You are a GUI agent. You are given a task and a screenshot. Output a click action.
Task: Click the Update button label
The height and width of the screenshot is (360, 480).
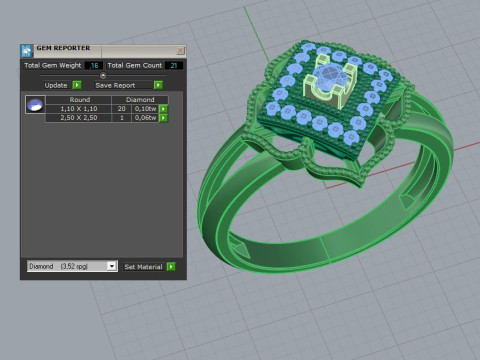tap(56, 85)
